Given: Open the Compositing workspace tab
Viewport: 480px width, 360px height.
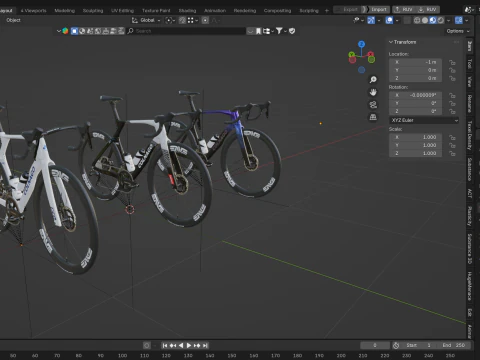Looking at the screenshot, I should [x=277, y=11].
